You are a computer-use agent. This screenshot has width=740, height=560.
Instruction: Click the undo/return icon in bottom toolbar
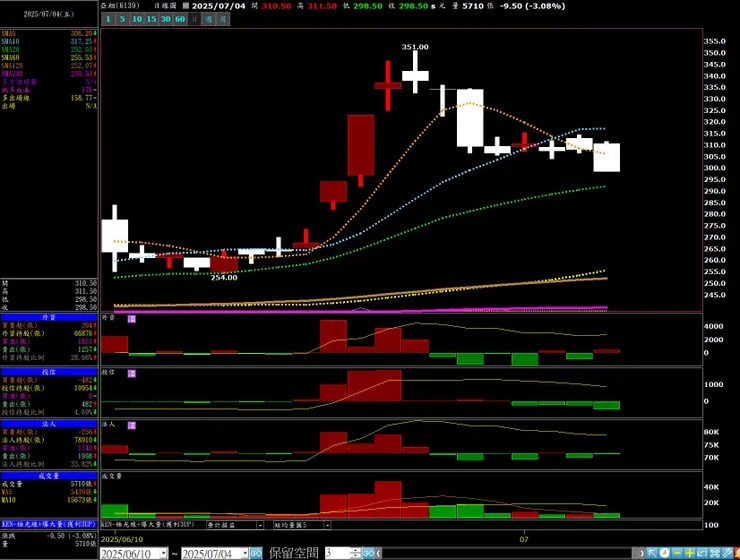702,553
